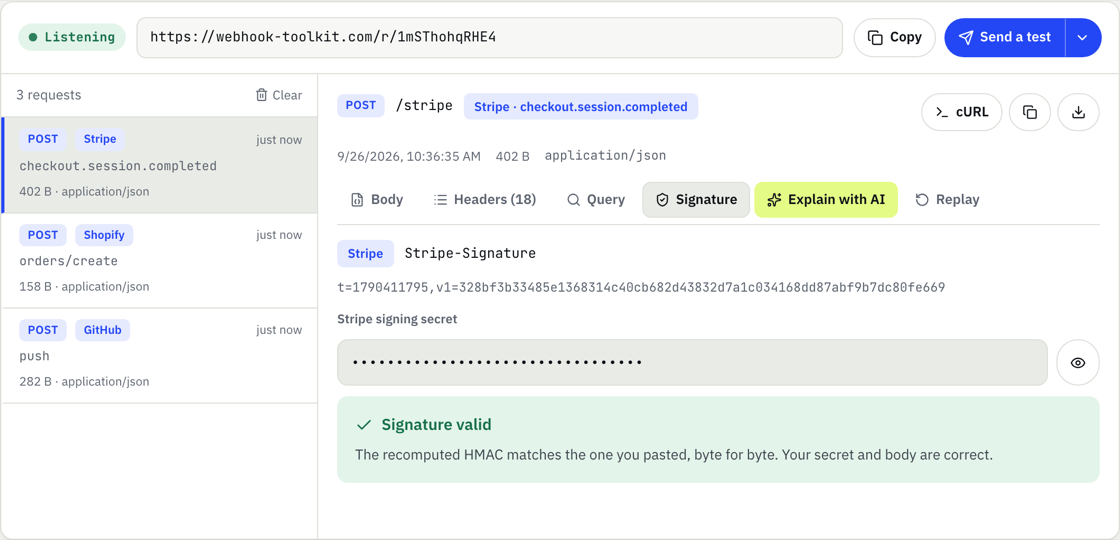Select the Stripe checkout.session.completed request

pyautogui.click(x=160, y=165)
